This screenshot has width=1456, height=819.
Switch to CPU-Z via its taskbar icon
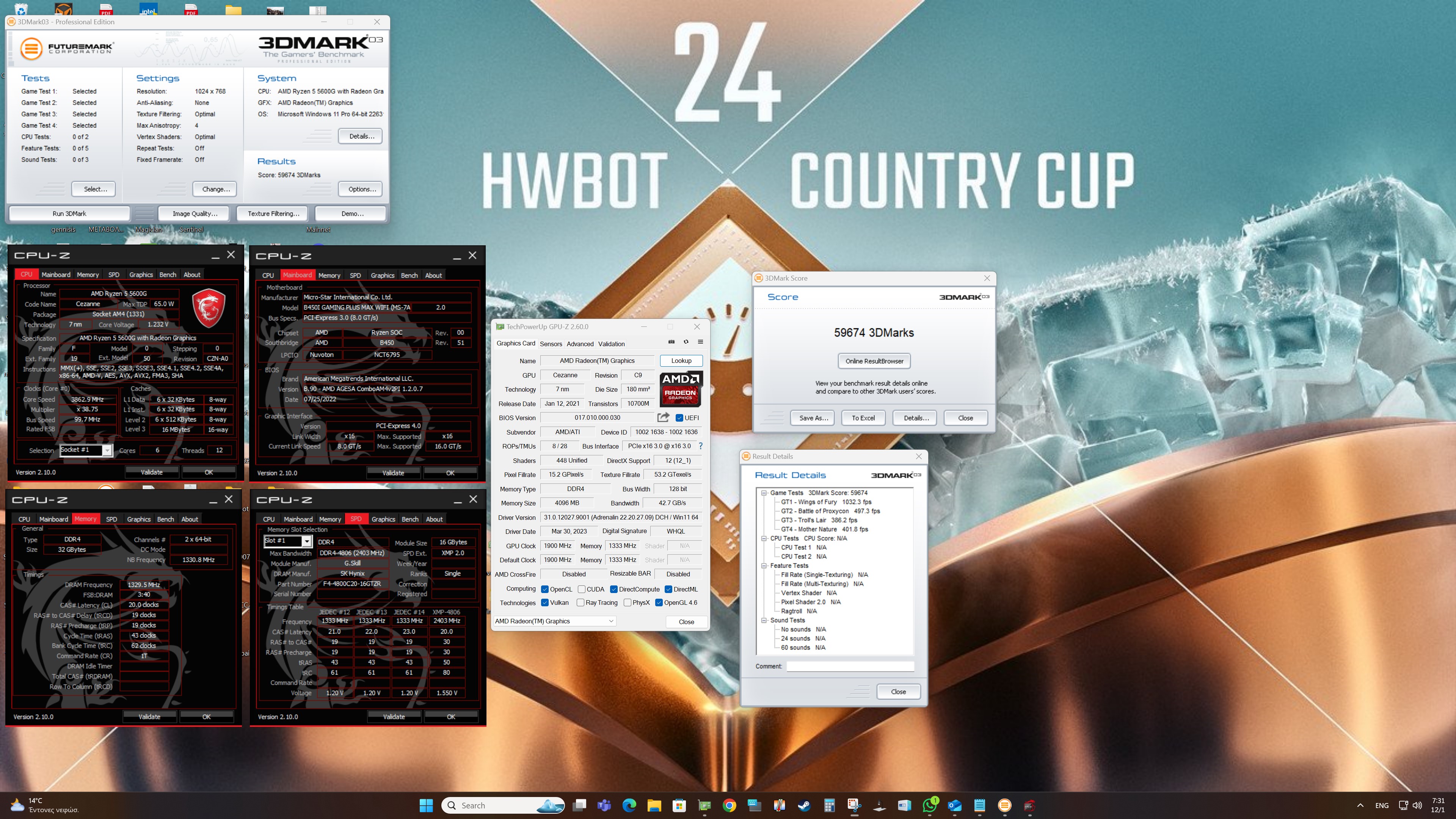1029,805
